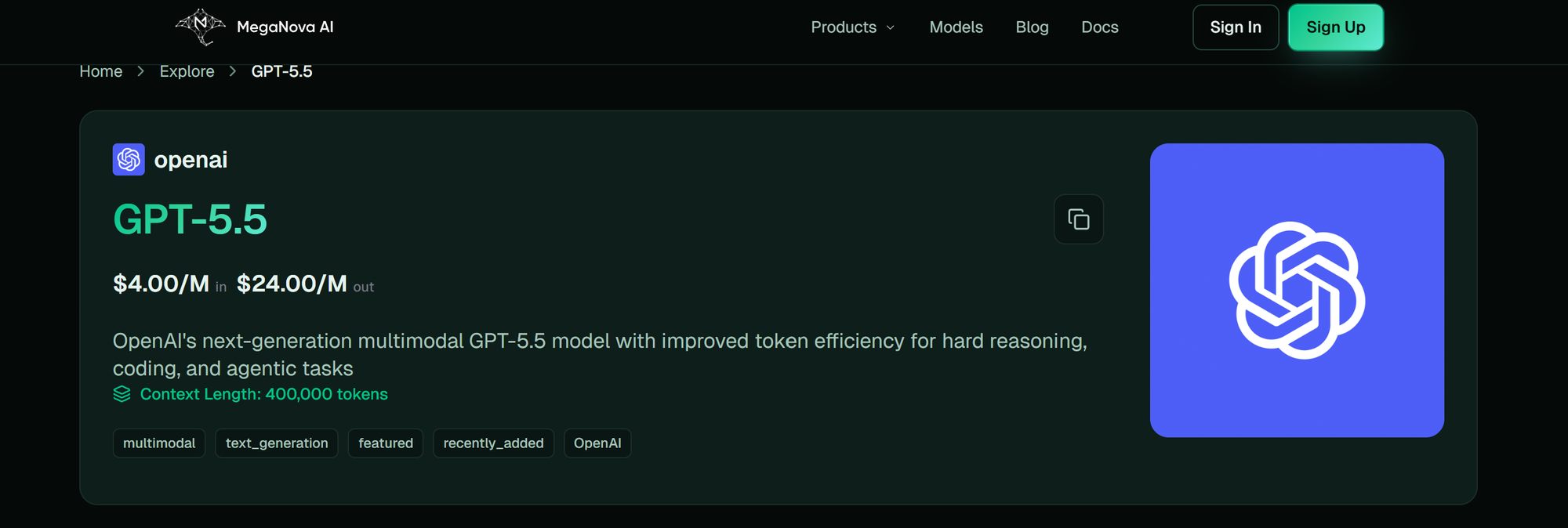Viewport: 1568px width, 528px height.
Task: Open the Docs link
Action: tap(1099, 27)
